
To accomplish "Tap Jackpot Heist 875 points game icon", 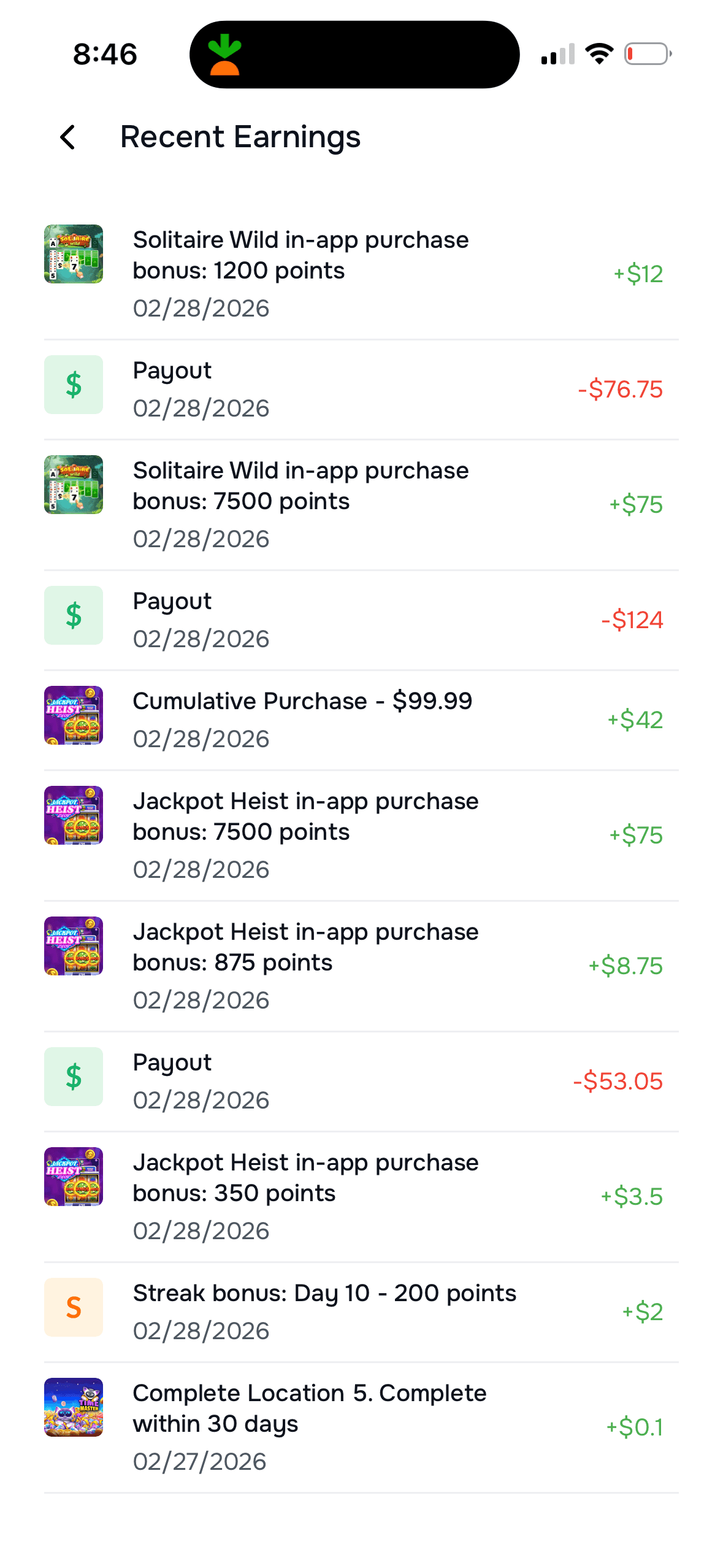I will [x=74, y=946].
